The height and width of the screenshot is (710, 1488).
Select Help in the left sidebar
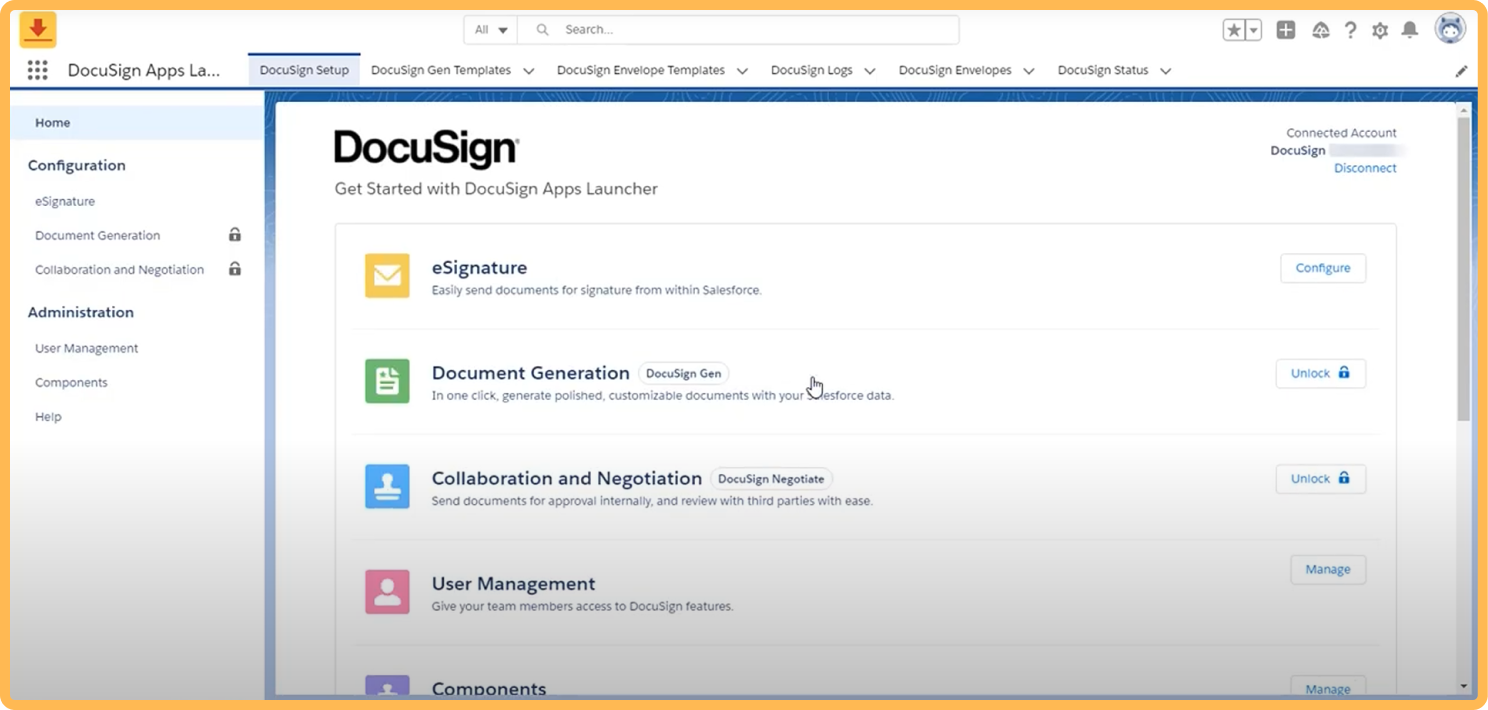[48, 416]
